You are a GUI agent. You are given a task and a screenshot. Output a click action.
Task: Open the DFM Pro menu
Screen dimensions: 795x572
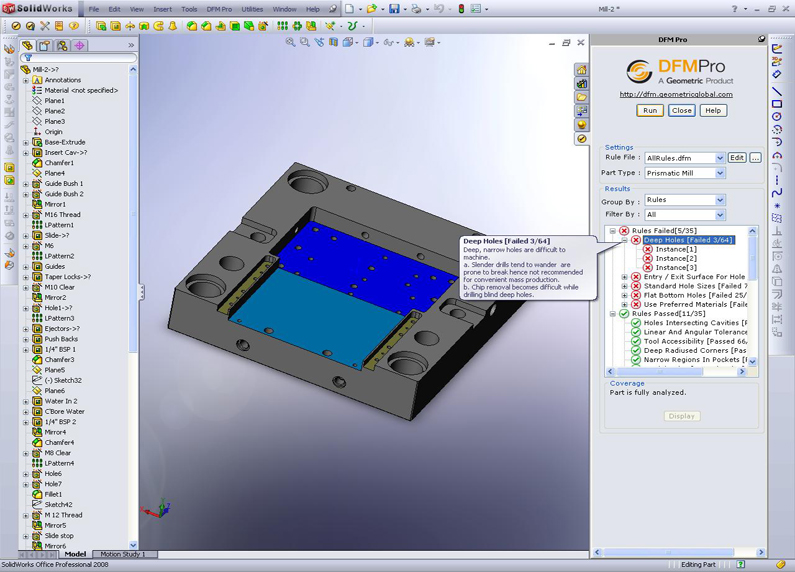[219, 9]
